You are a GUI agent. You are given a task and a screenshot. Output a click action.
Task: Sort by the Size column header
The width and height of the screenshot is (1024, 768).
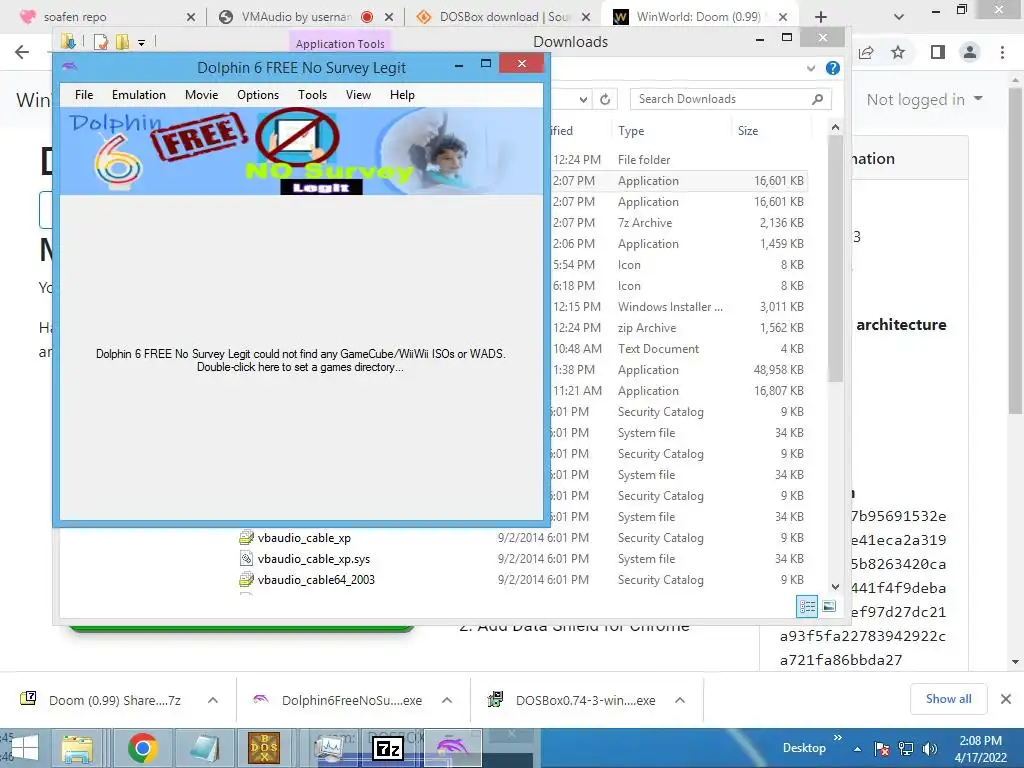(748, 131)
